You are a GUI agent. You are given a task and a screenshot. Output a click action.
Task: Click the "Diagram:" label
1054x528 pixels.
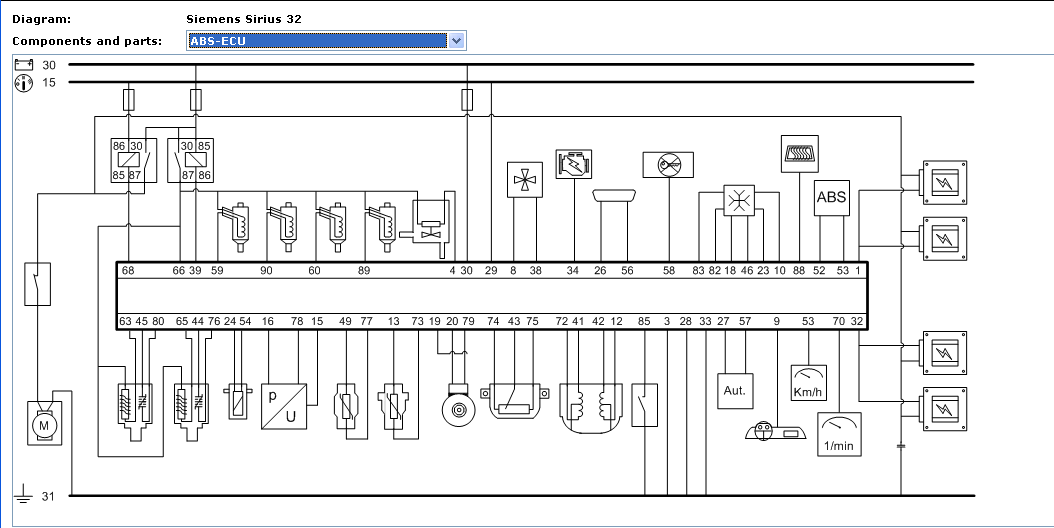(x=41, y=19)
